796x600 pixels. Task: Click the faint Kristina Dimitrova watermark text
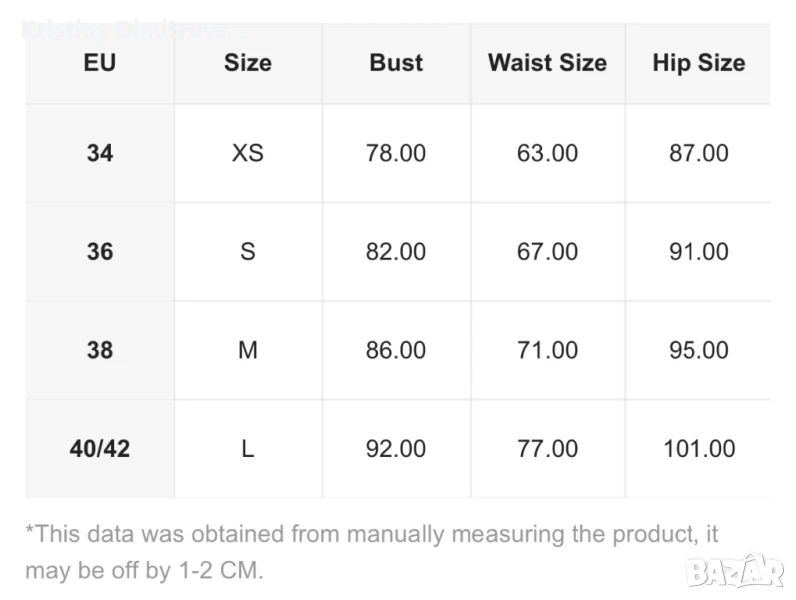pyautogui.click(x=118, y=29)
